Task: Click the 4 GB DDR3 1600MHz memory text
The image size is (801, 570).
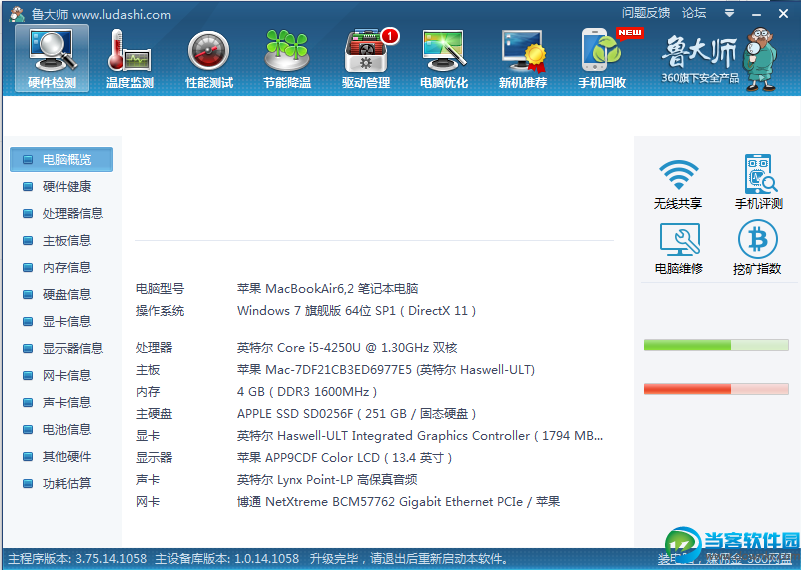Action: (x=307, y=392)
